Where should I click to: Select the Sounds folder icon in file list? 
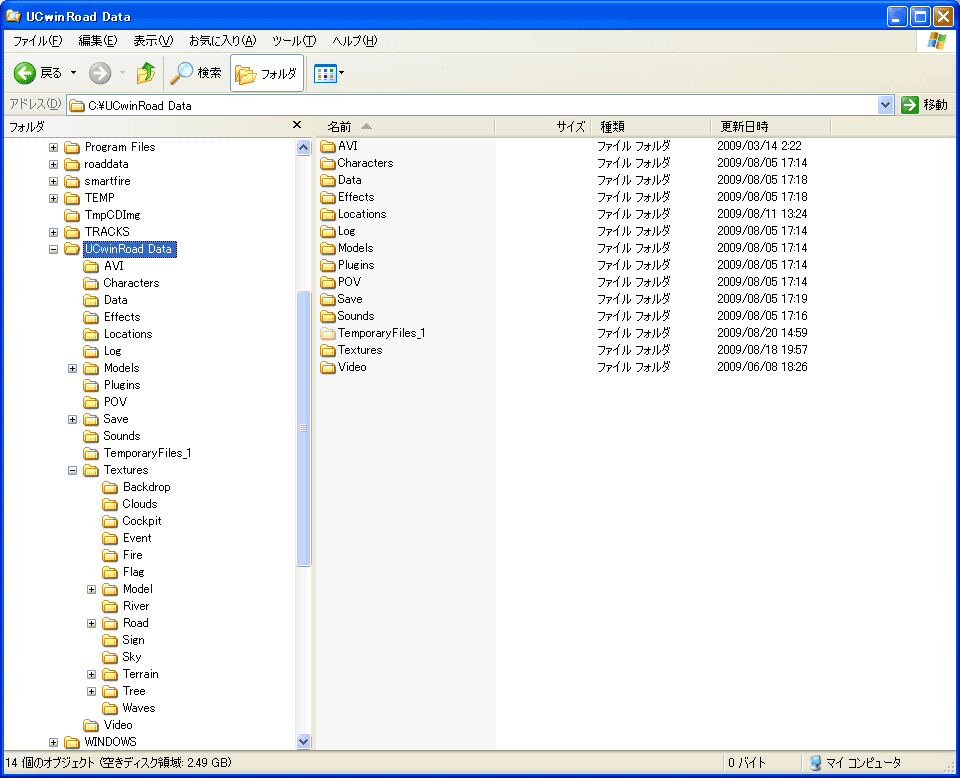pyautogui.click(x=328, y=316)
